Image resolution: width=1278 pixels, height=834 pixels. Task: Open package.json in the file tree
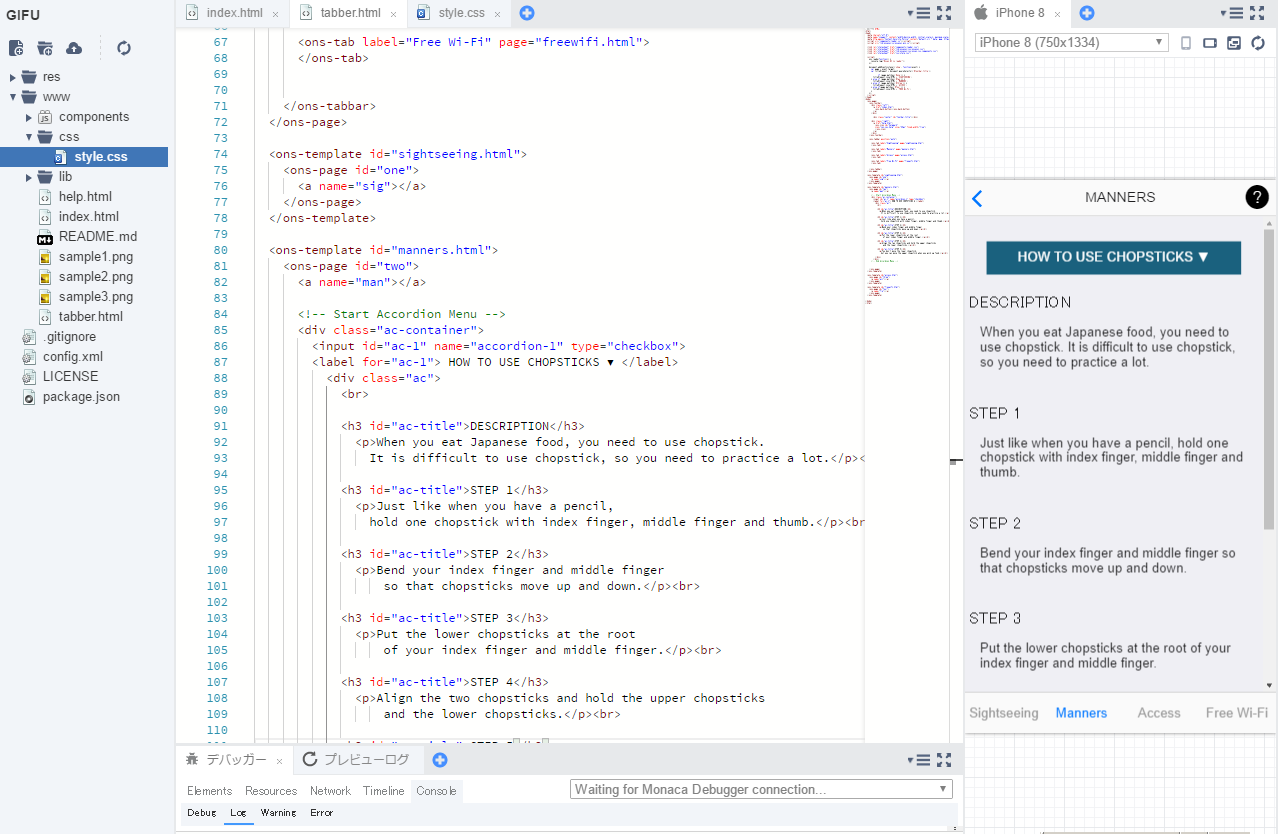81,397
